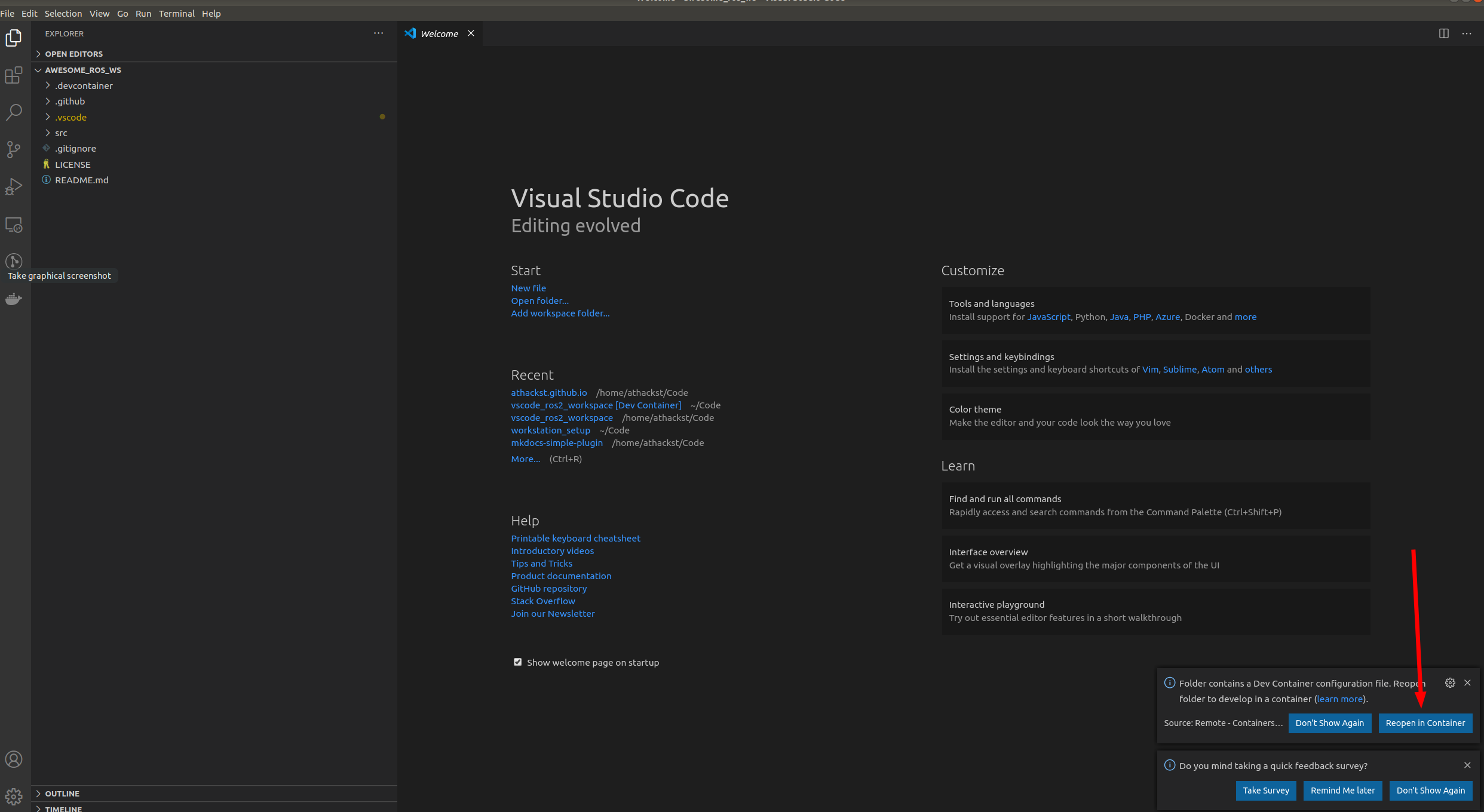Click the Remote Explorer icon
This screenshot has height=812, width=1484.
tap(14, 225)
